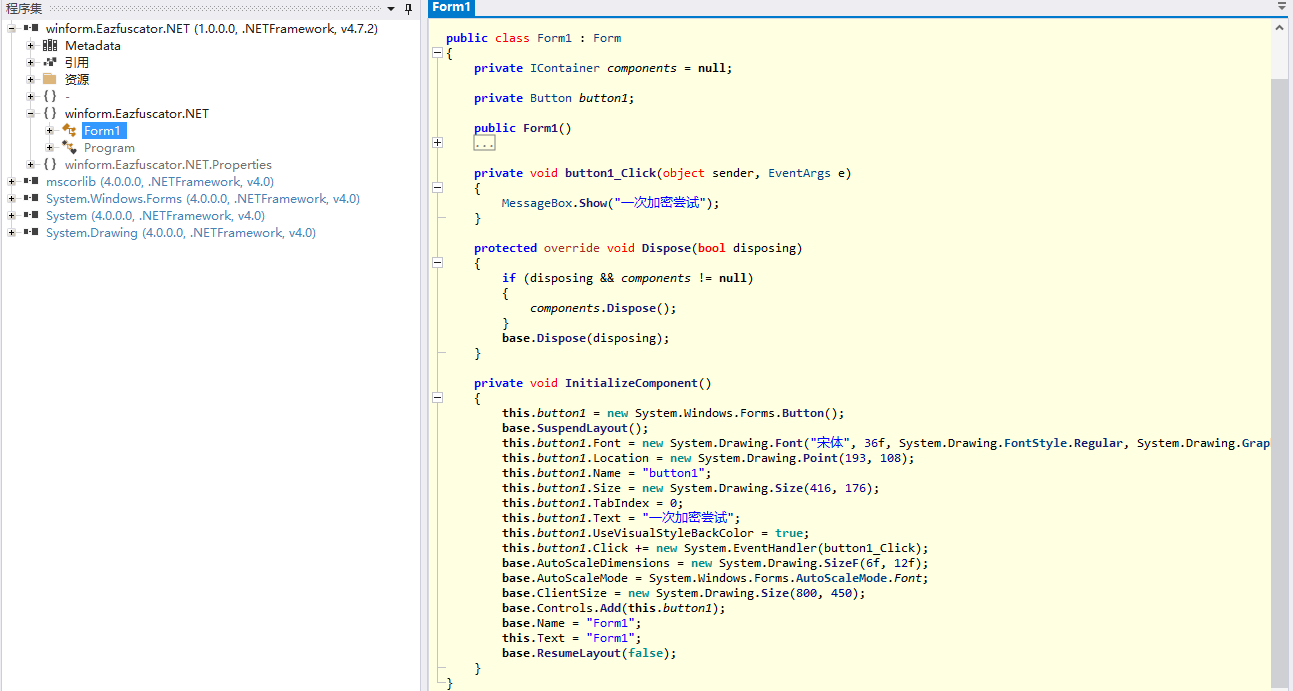Expand the System.Windows.Forms assembly node
1293x691 pixels.
tap(12, 199)
